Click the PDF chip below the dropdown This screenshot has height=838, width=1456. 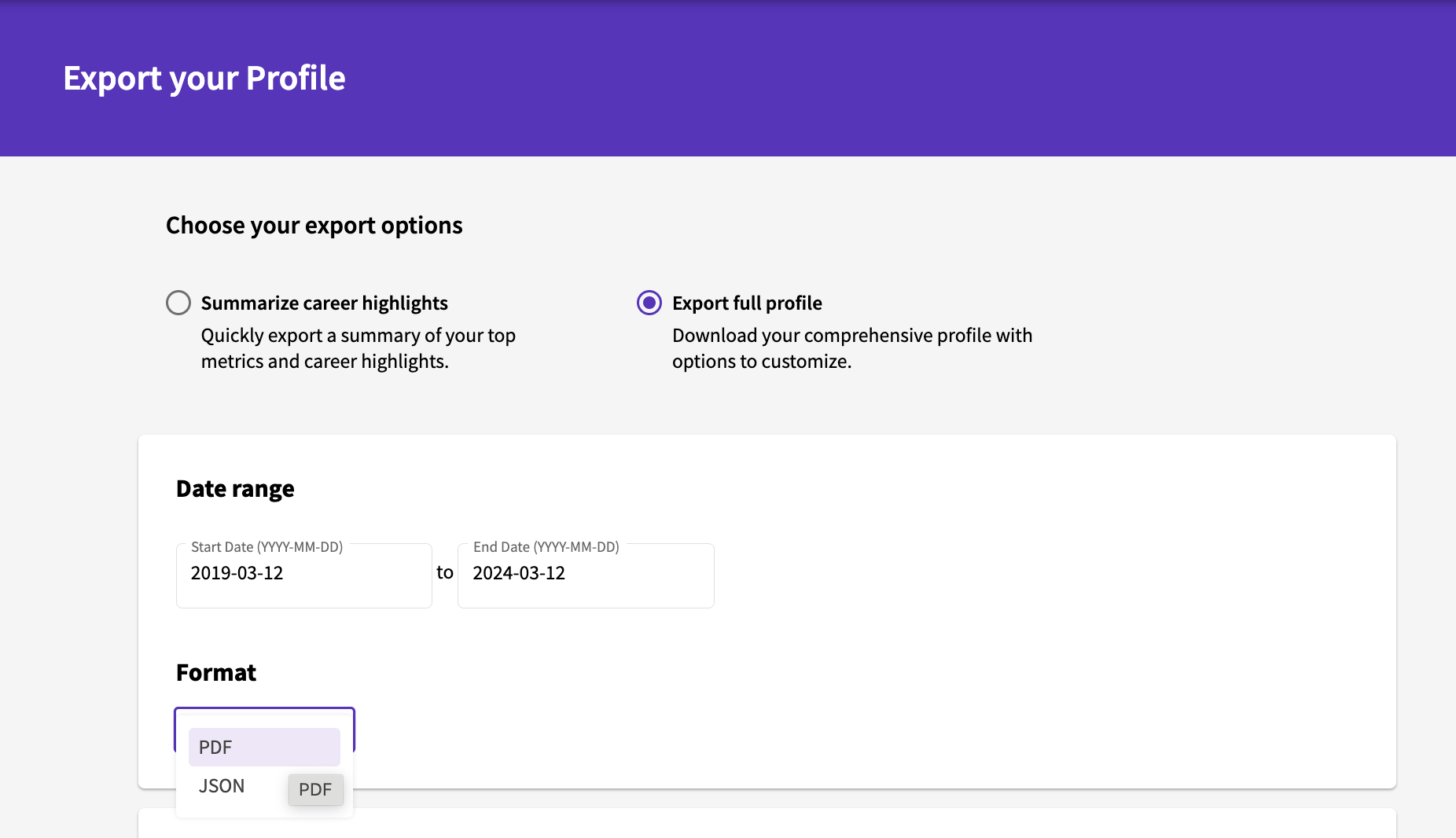coord(316,789)
